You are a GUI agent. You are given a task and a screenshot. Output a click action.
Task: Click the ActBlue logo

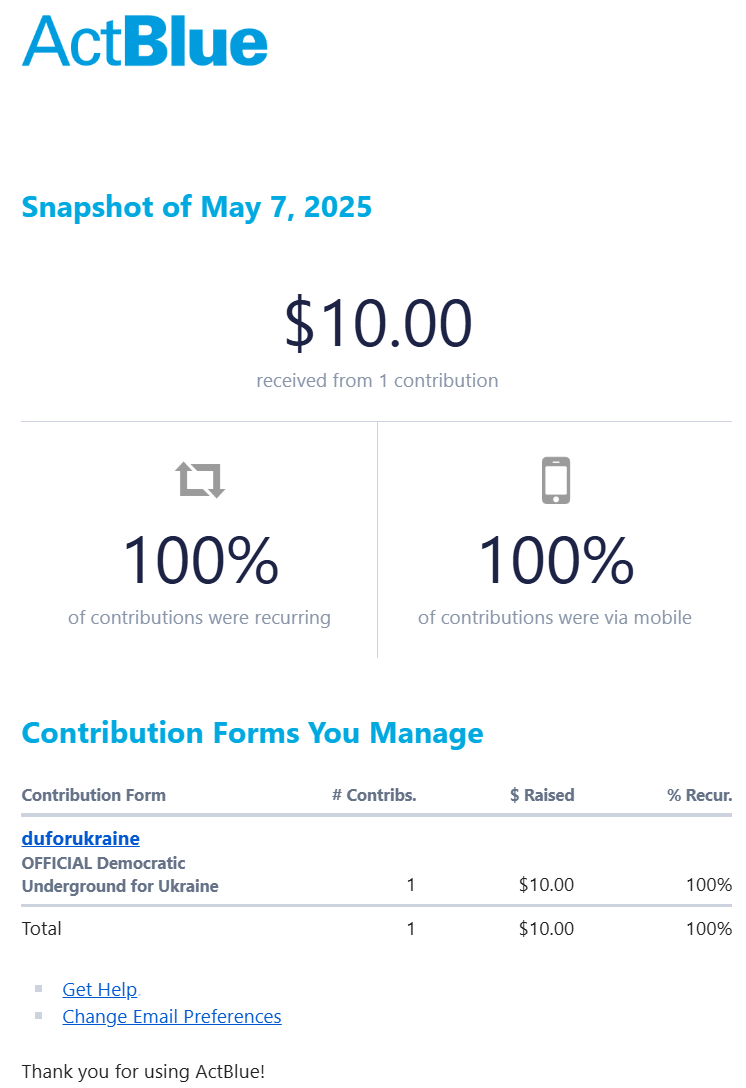tap(145, 42)
